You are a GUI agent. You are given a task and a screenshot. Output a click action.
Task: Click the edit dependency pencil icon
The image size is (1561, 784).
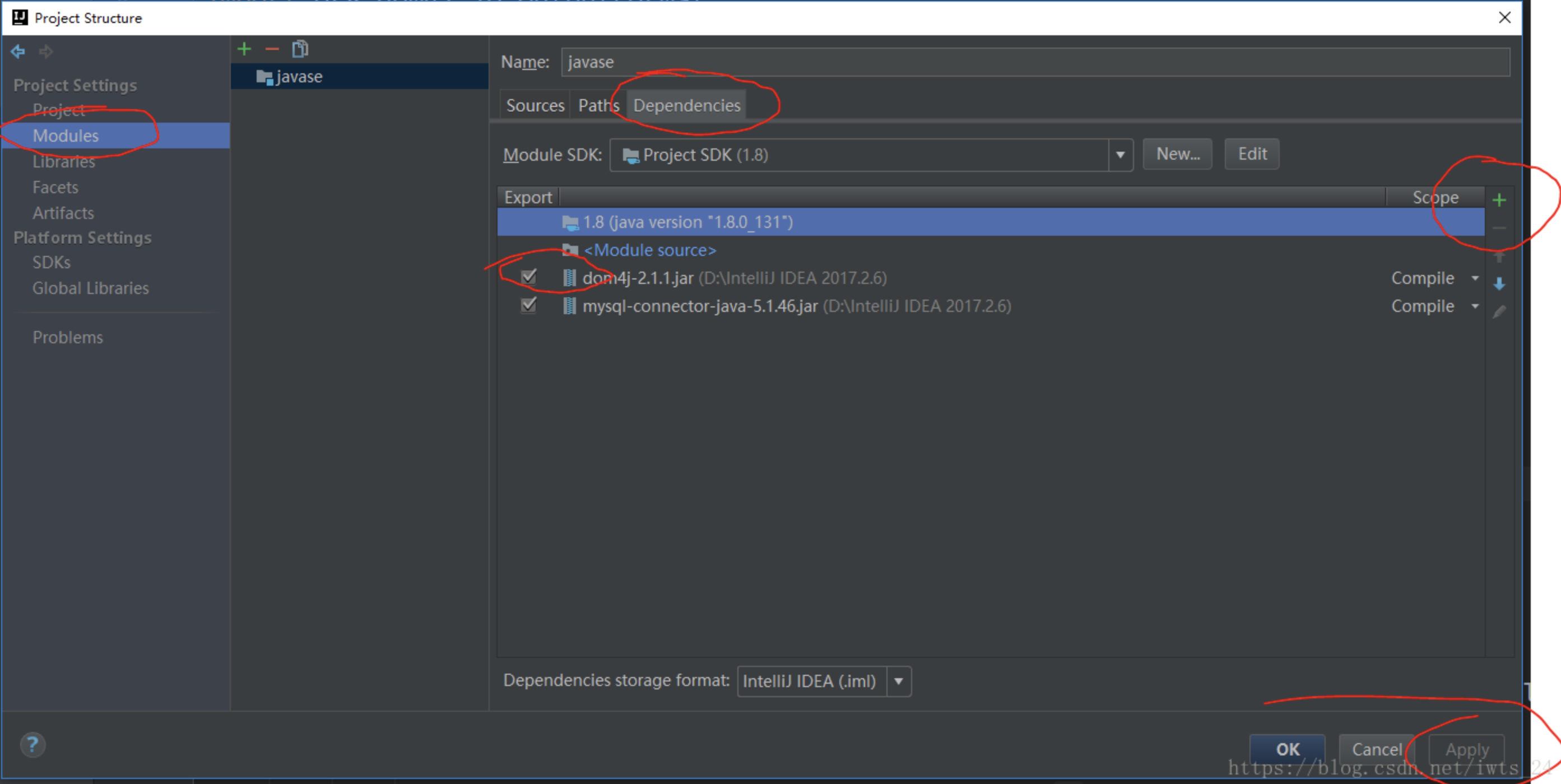click(1499, 312)
